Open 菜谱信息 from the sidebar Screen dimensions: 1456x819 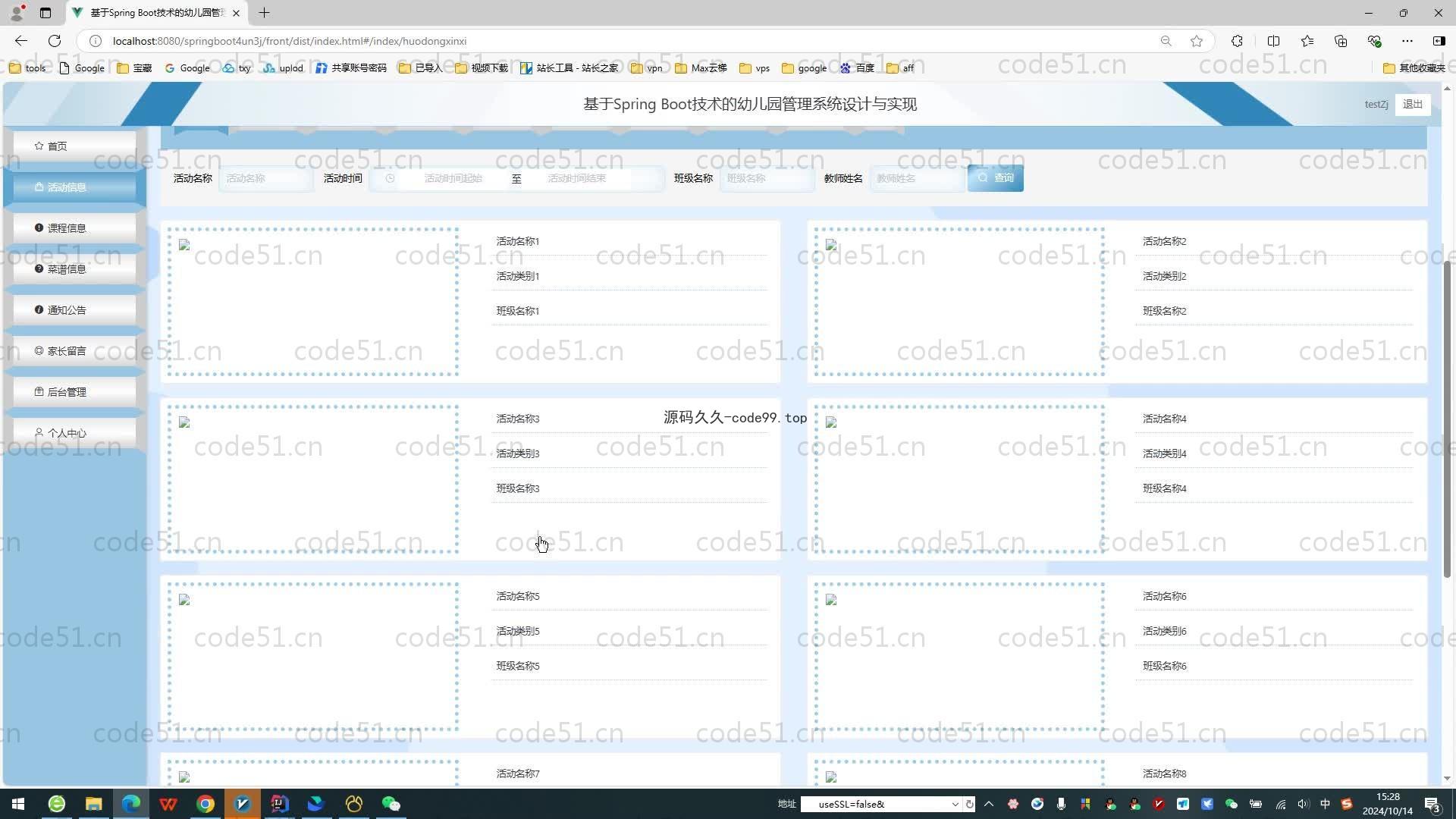coord(74,268)
